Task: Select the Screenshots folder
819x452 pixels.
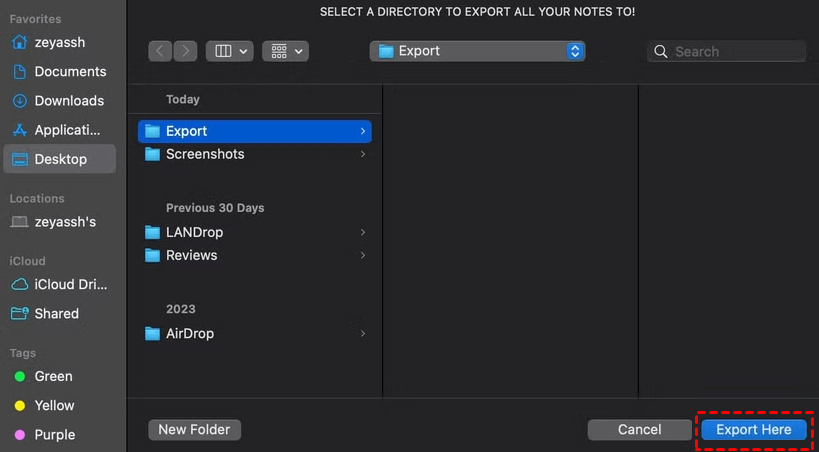Action: [x=204, y=154]
